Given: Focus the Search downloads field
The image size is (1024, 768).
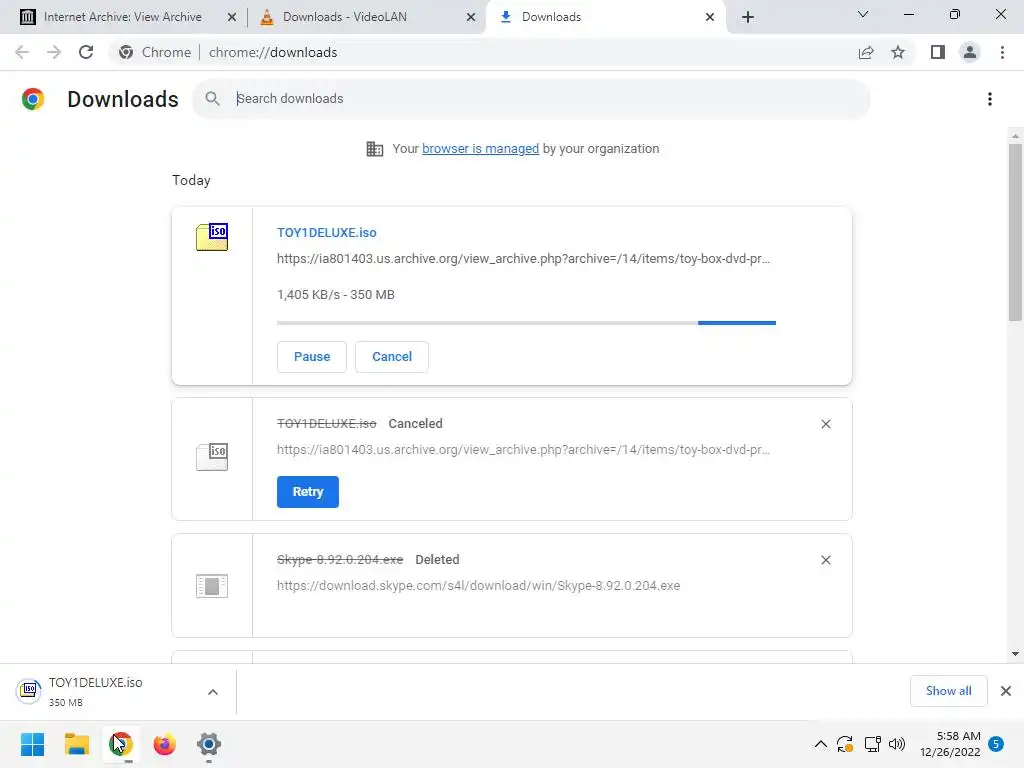Looking at the screenshot, I should 531,99.
